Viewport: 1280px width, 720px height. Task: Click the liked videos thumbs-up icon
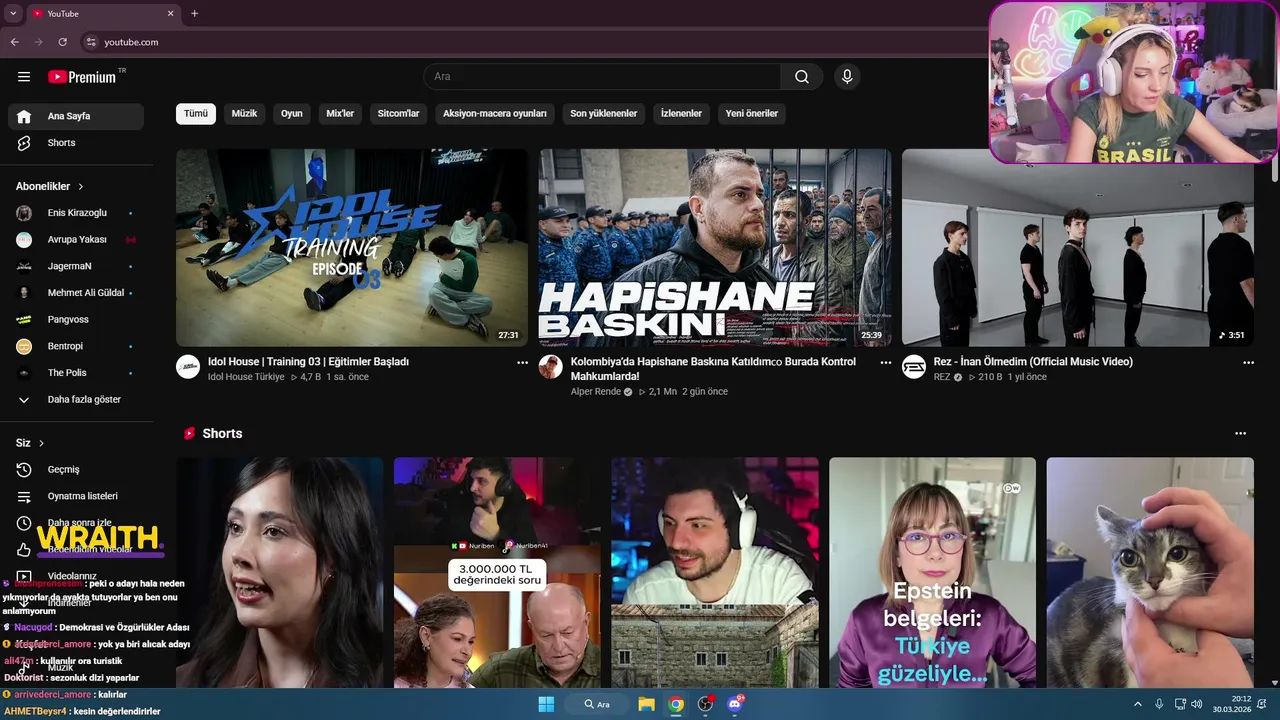click(24, 549)
